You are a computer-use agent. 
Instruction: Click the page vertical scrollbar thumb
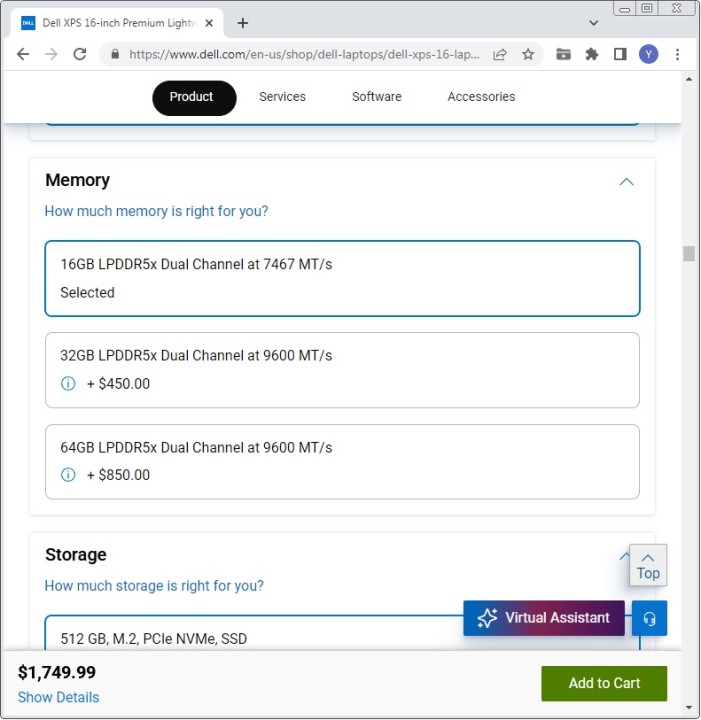(x=689, y=253)
